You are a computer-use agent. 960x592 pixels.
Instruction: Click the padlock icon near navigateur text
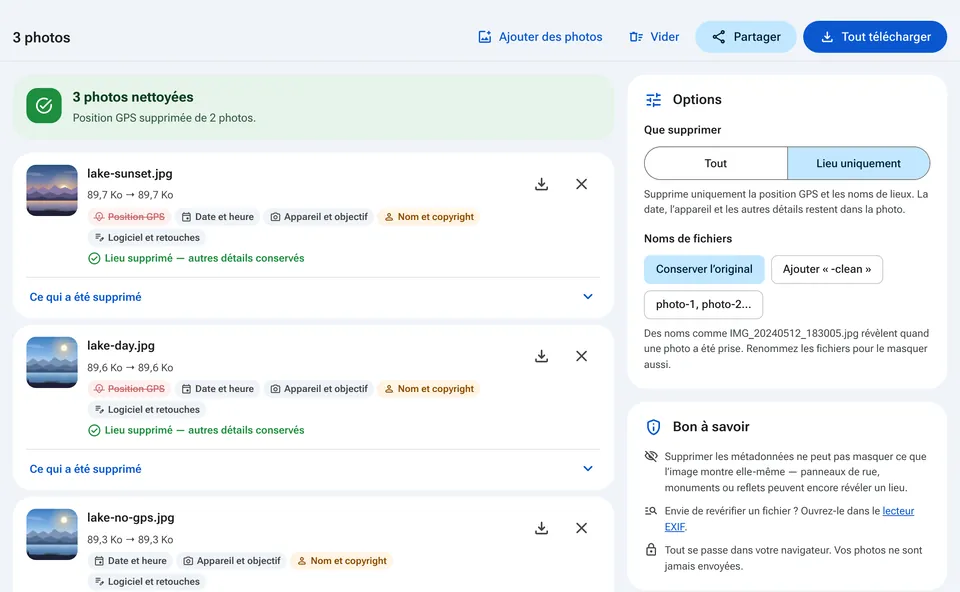click(x=651, y=550)
